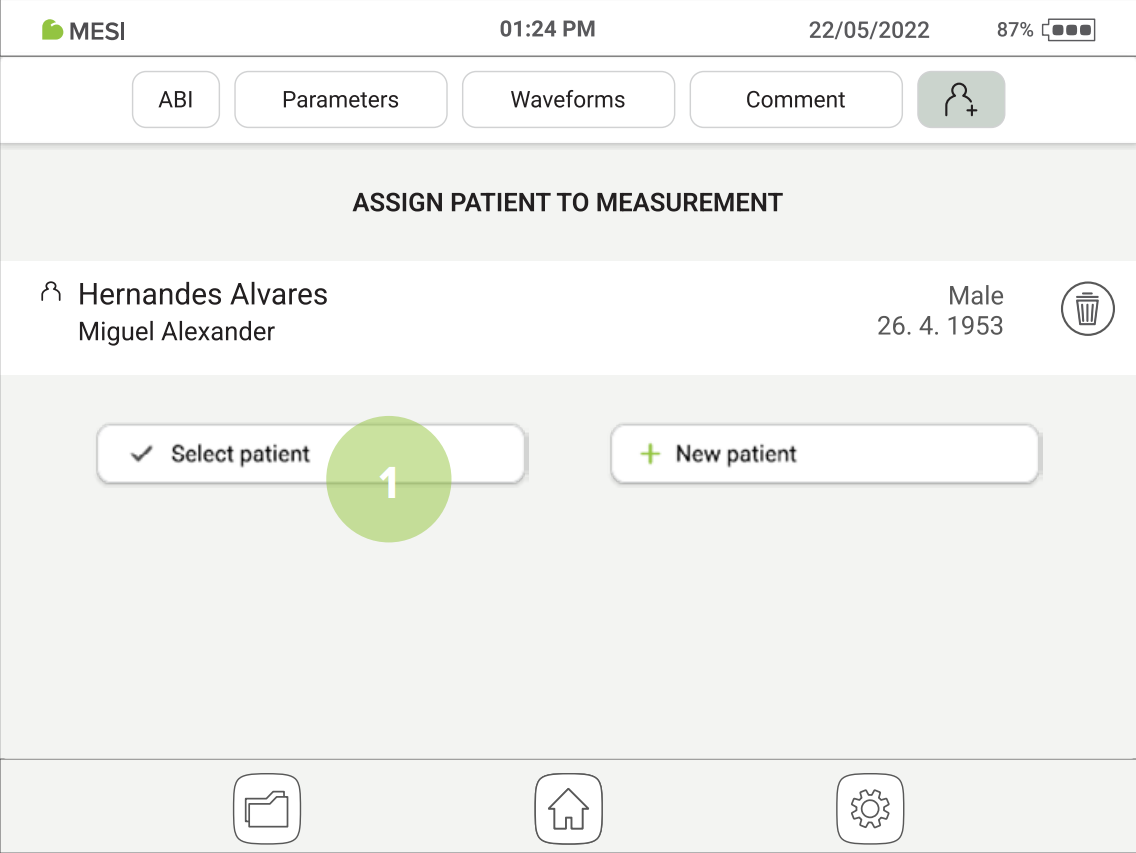Viewport: 1136px width, 853px height.
Task: Open measurement archive via folder icon
Action: click(x=266, y=808)
